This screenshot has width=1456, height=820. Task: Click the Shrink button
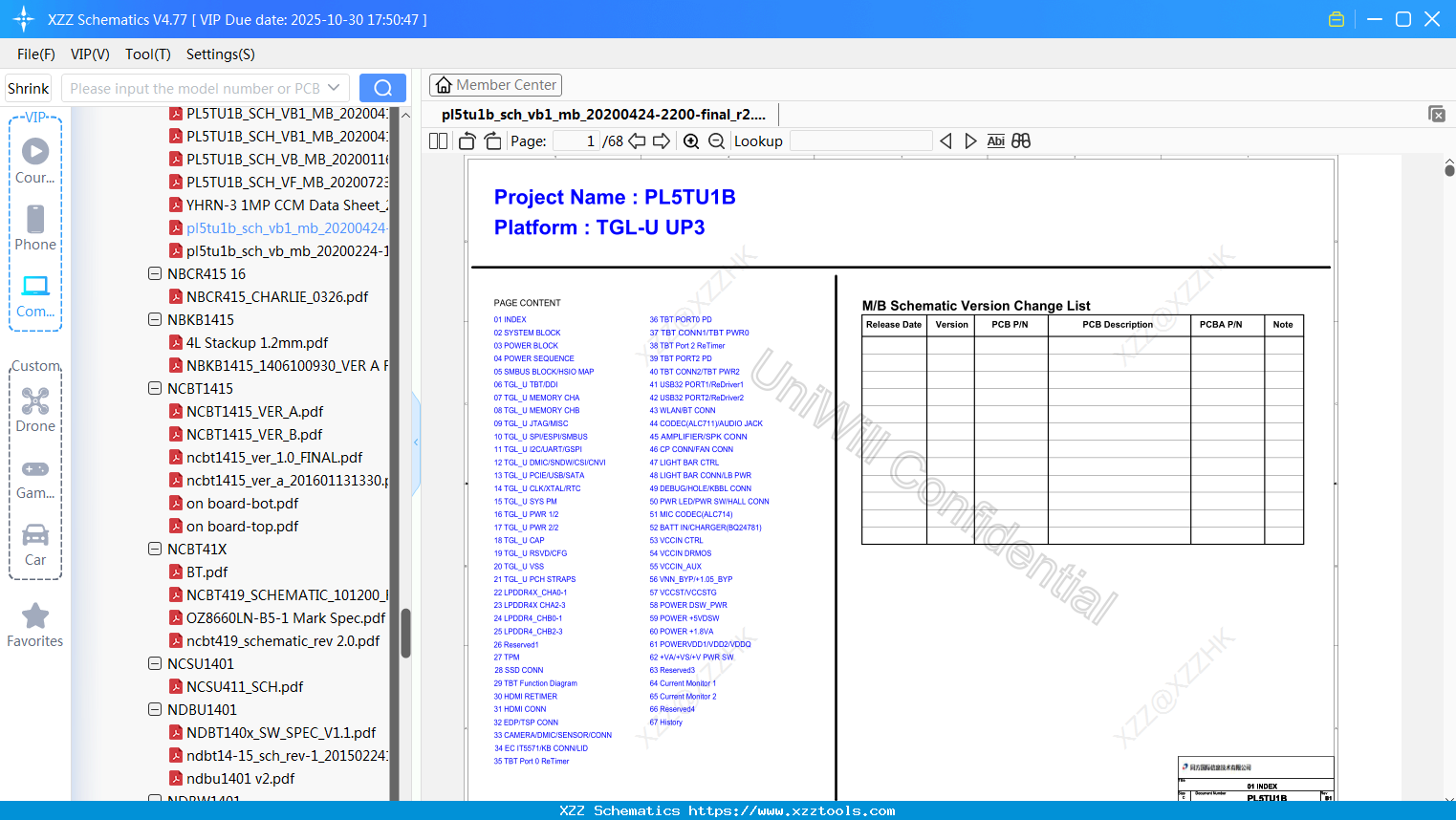tap(28, 88)
